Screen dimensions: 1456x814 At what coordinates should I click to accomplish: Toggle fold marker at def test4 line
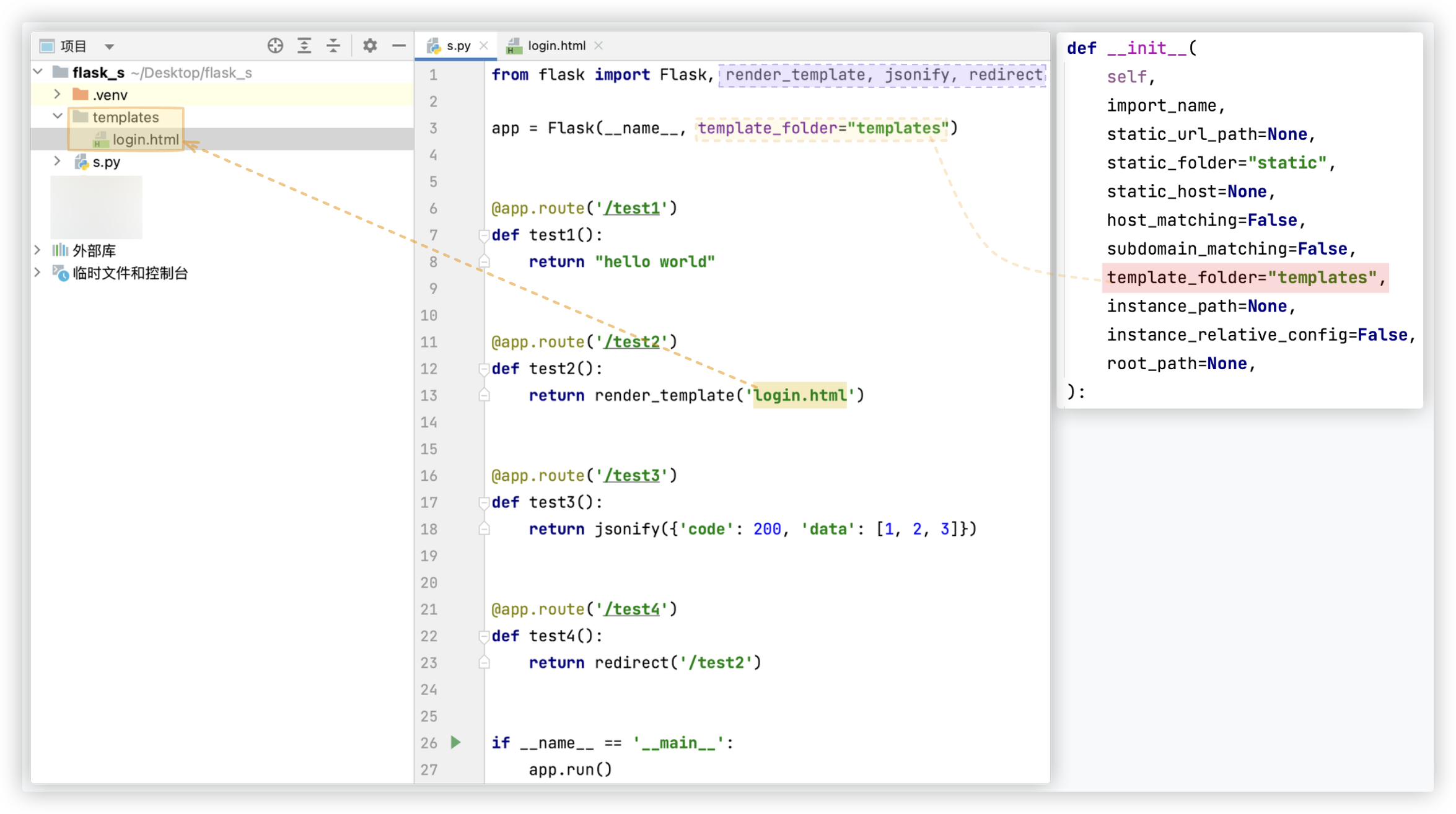(484, 636)
